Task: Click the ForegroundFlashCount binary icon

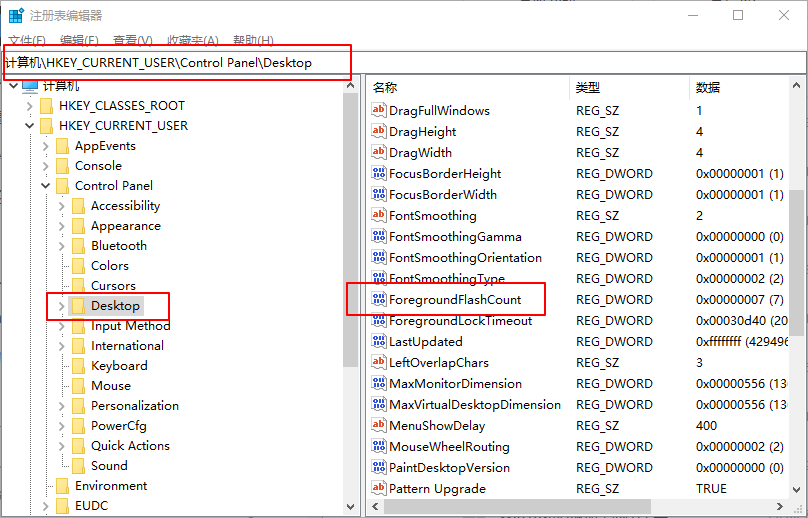Action: pyautogui.click(x=378, y=300)
